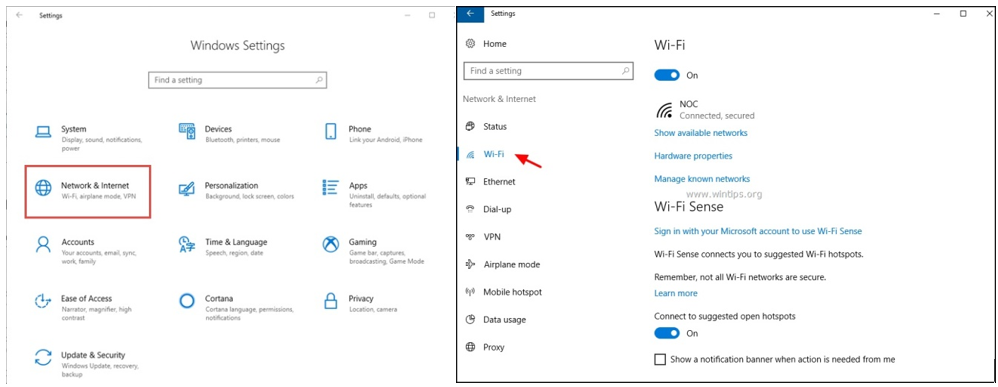The image size is (998, 387).
Task: Open Cortana circle icon
Action: click(186, 301)
